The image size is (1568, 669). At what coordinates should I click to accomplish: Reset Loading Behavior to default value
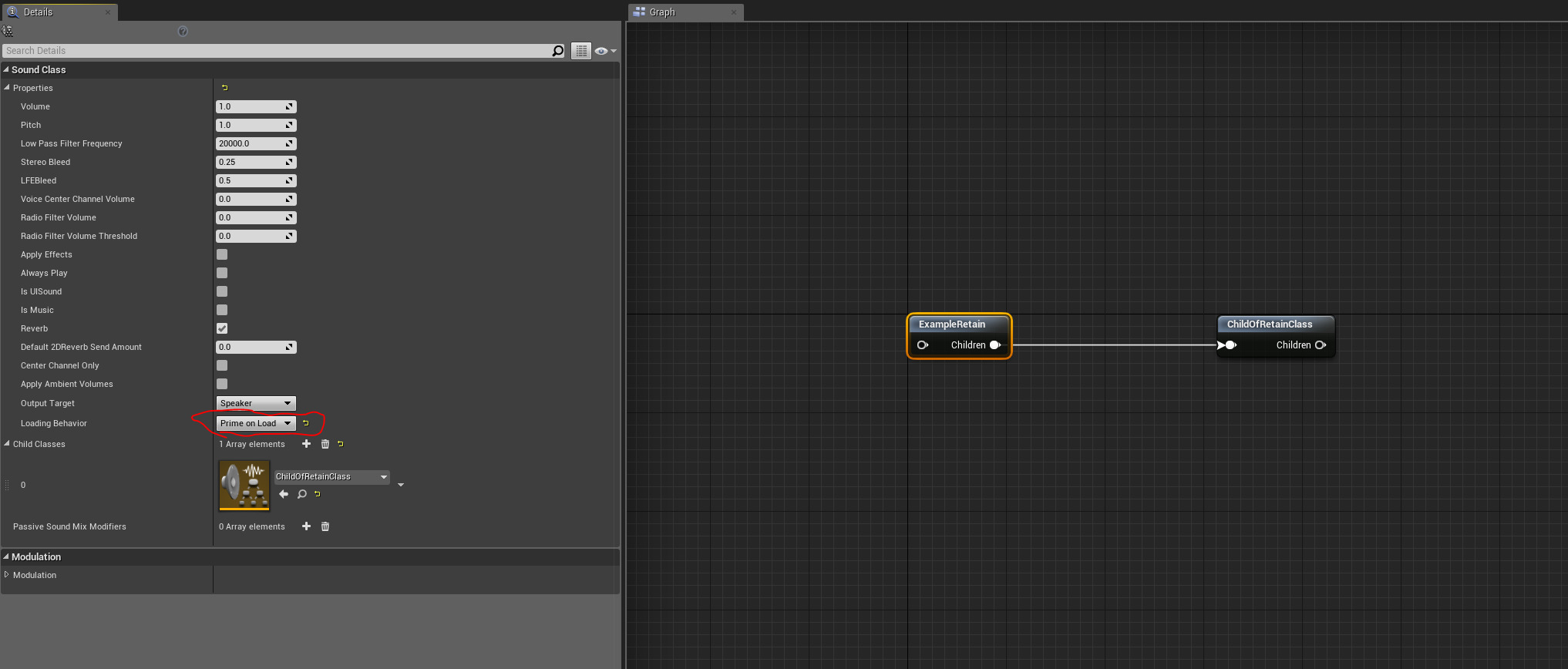pyautogui.click(x=306, y=423)
